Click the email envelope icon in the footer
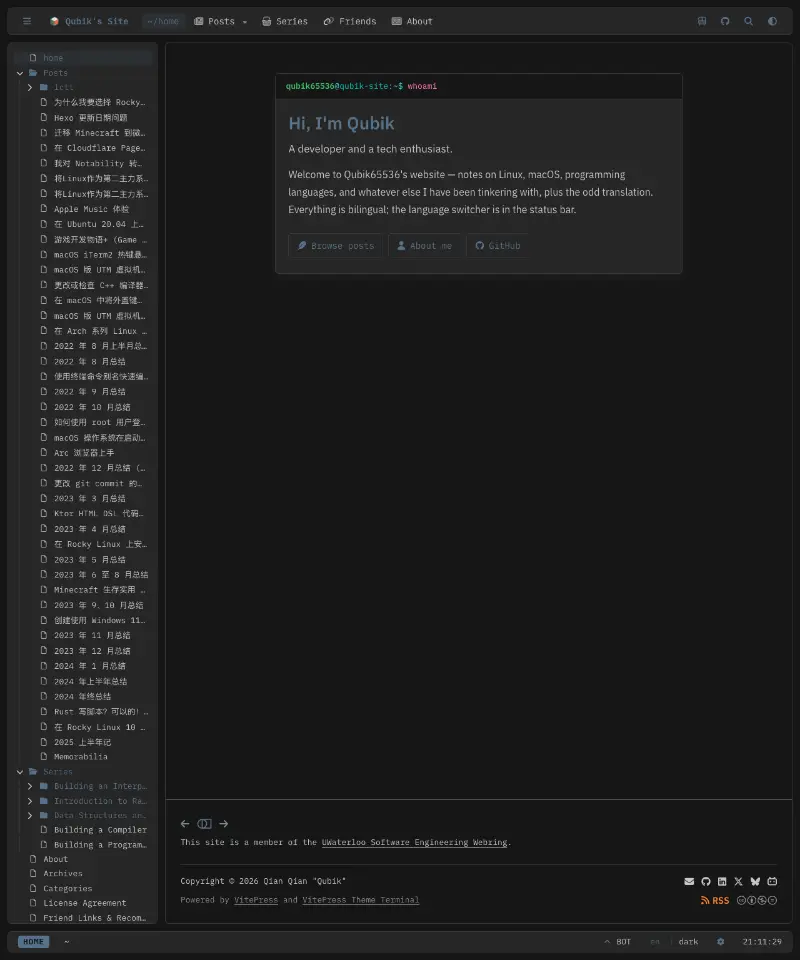Viewport: 800px width, 960px height. click(689, 882)
